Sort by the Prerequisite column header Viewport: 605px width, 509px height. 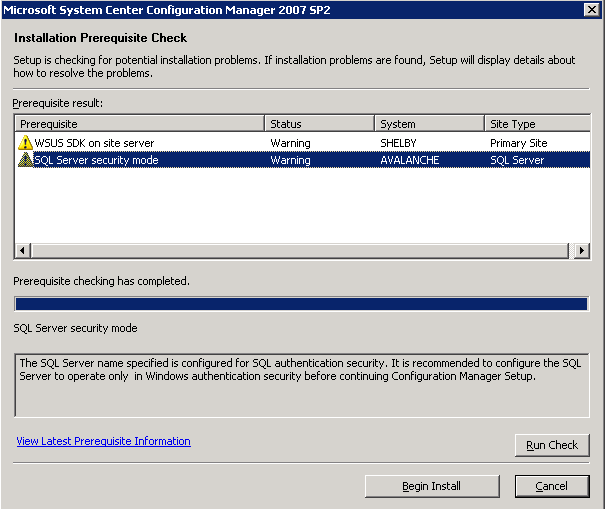click(x=140, y=124)
